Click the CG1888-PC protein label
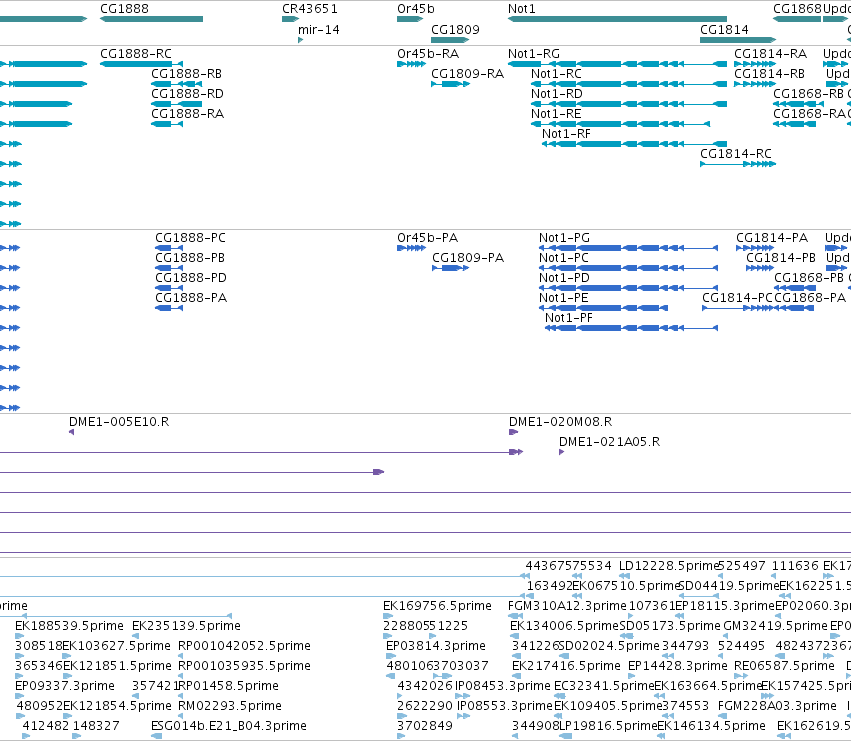This screenshot has width=851, height=741. pyautogui.click(x=190, y=238)
